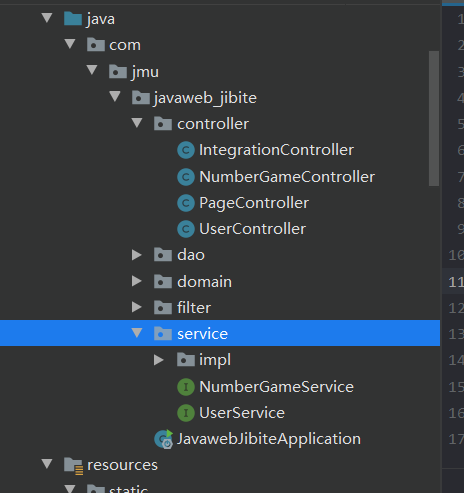Click the UserController class icon
The image size is (464, 493).
[x=186, y=229]
